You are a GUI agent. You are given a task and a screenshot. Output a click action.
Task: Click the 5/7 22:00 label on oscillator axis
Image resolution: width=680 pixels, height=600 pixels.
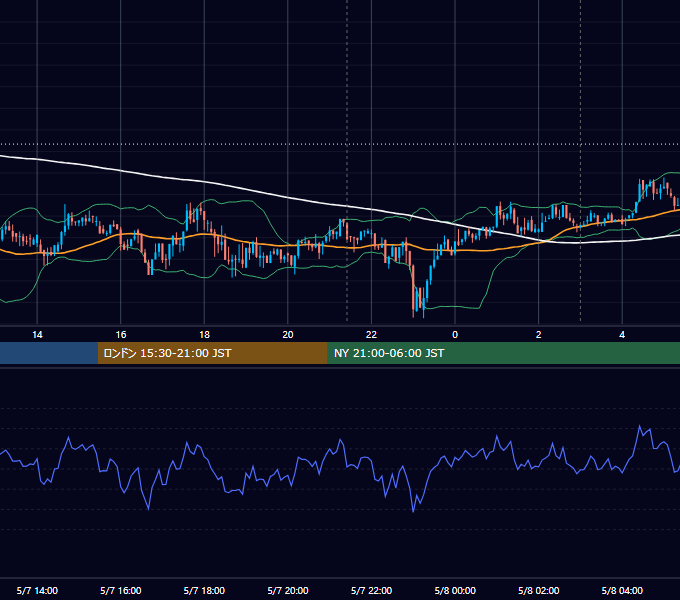tap(371, 591)
